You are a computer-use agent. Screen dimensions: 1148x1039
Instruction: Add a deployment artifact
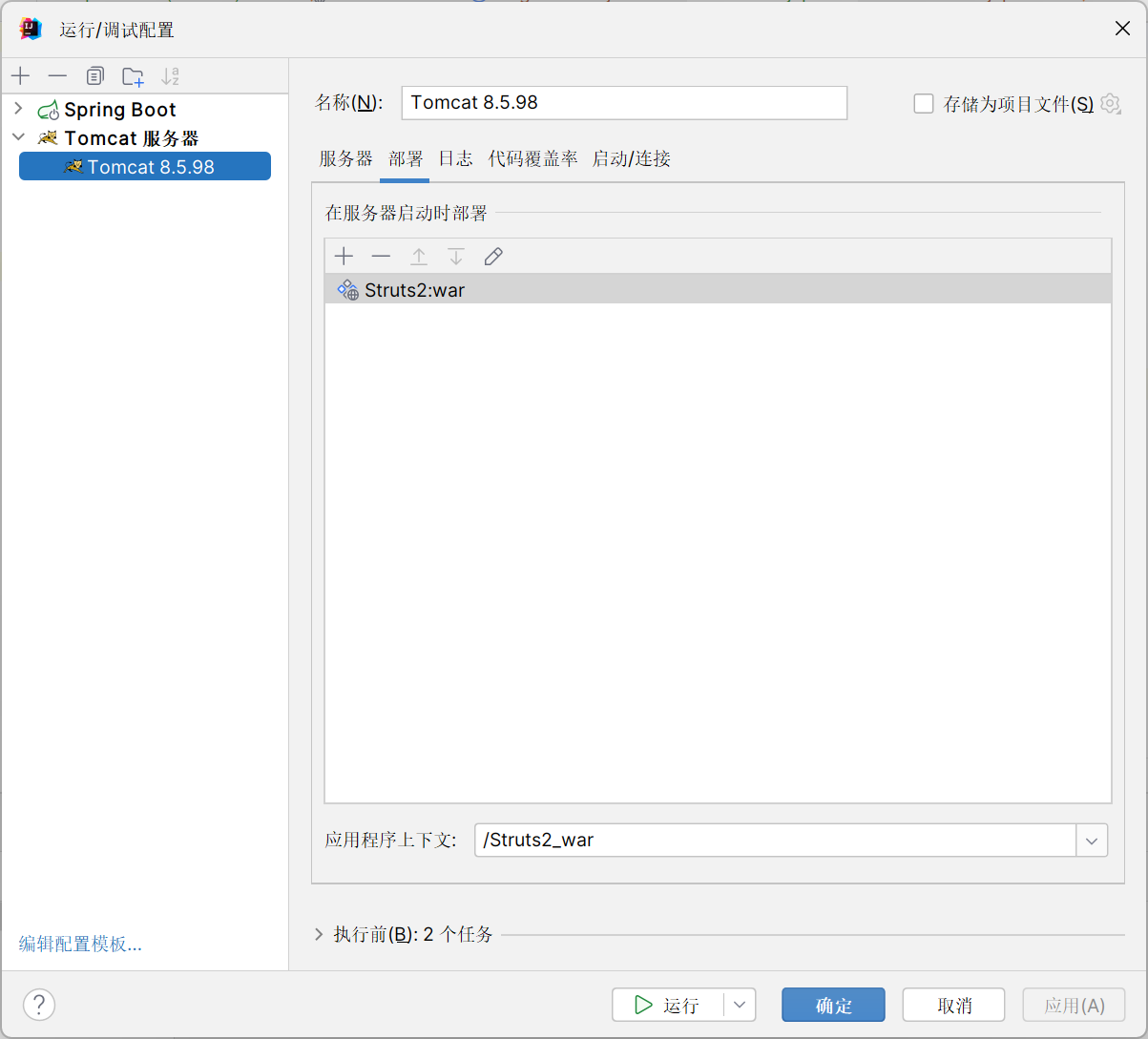tap(344, 256)
